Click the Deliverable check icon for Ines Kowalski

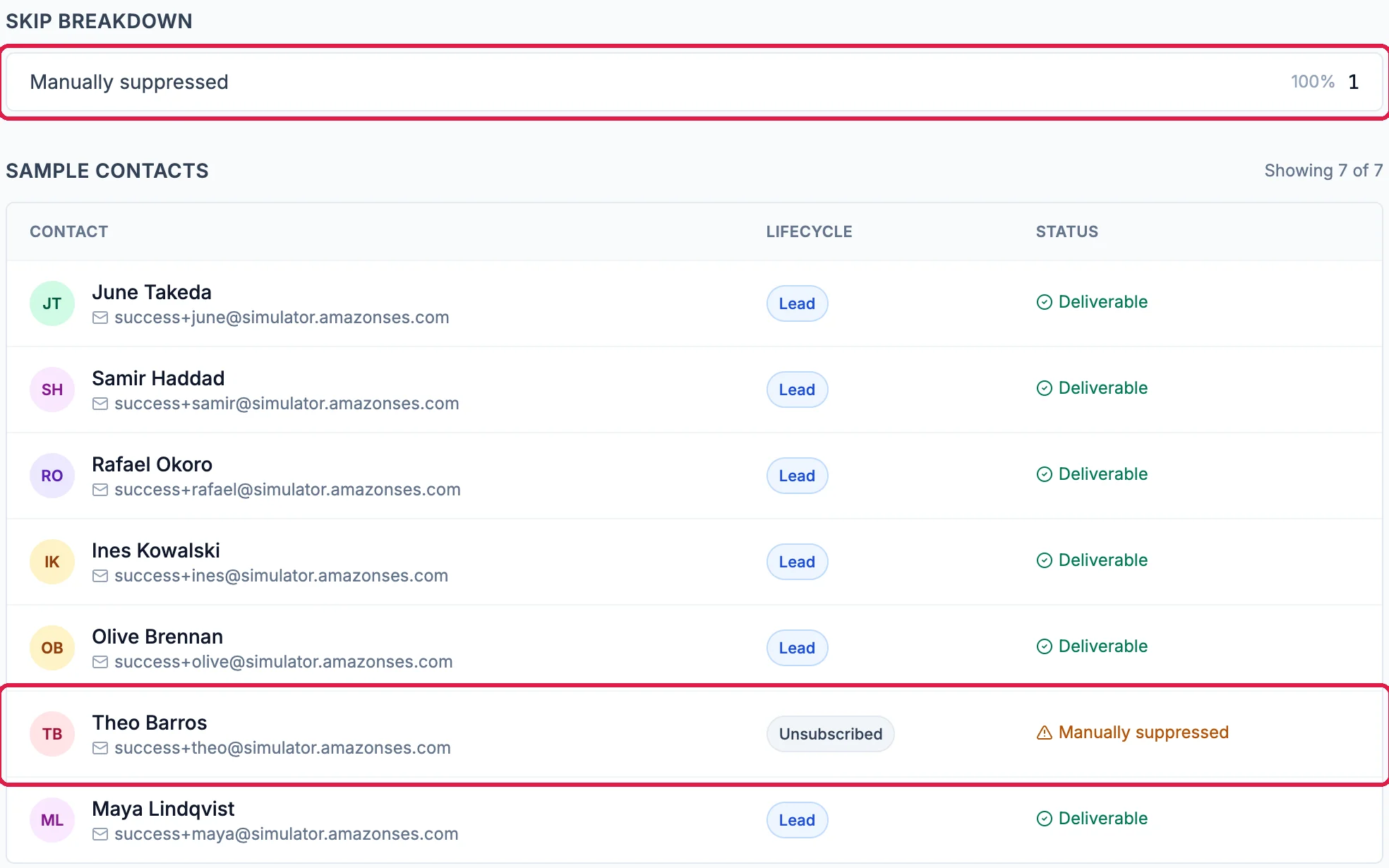click(x=1045, y=560)
